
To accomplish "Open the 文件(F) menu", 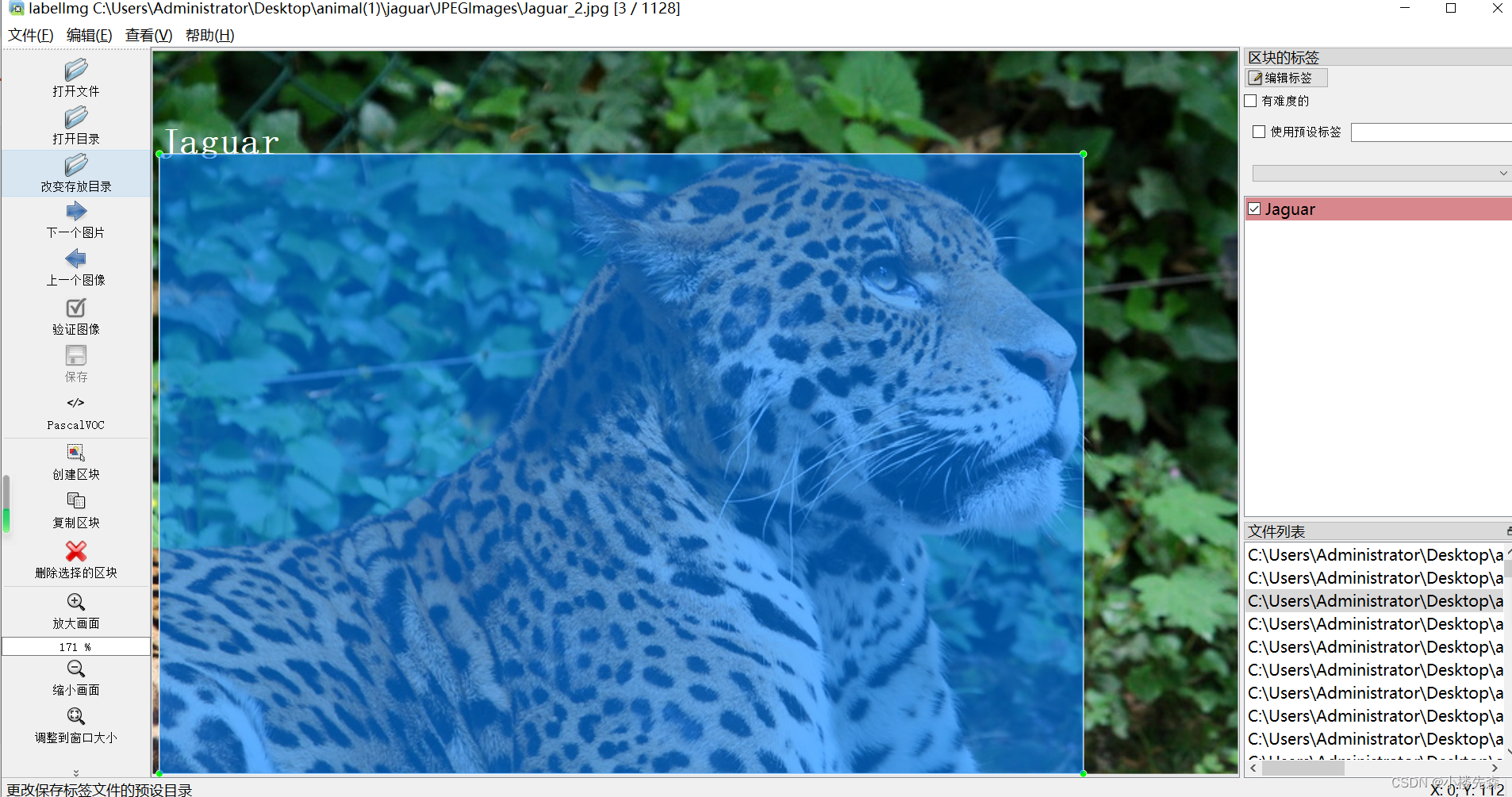I will [x=31, y=36].
